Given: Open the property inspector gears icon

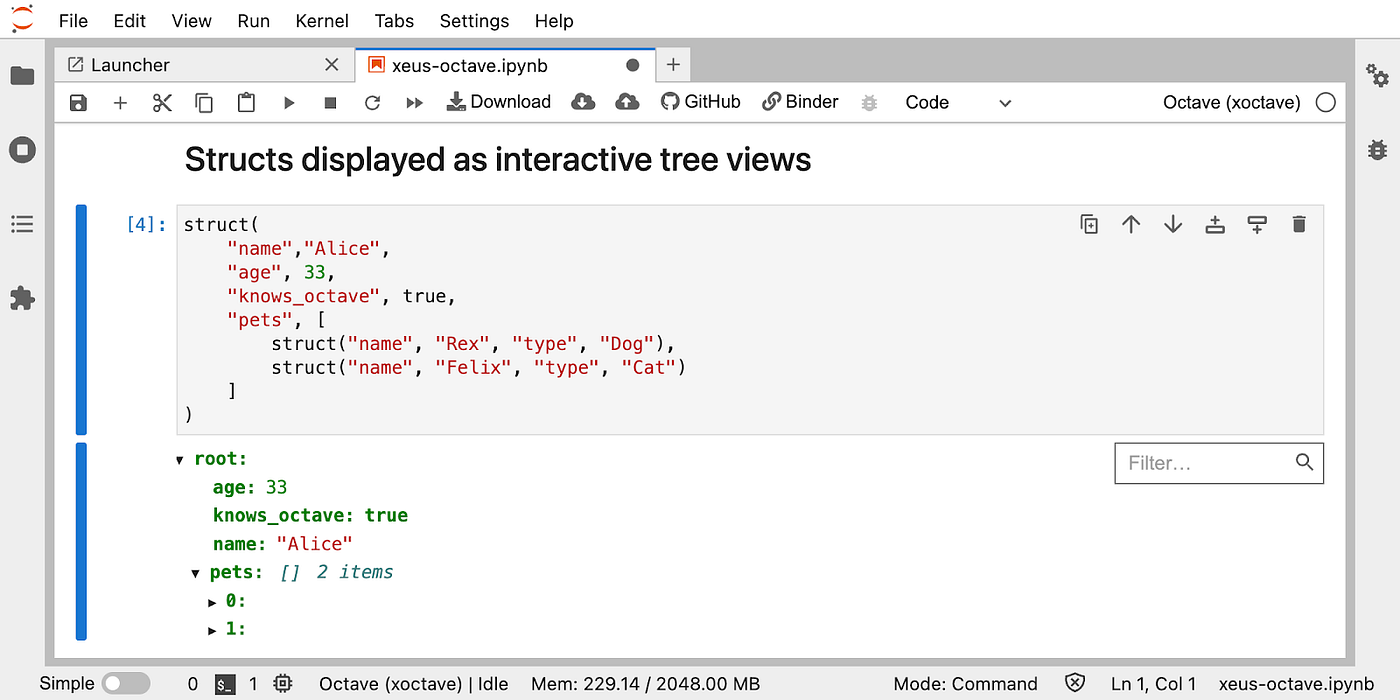Looking at the screenshot, I should [x=1377, y=76].
